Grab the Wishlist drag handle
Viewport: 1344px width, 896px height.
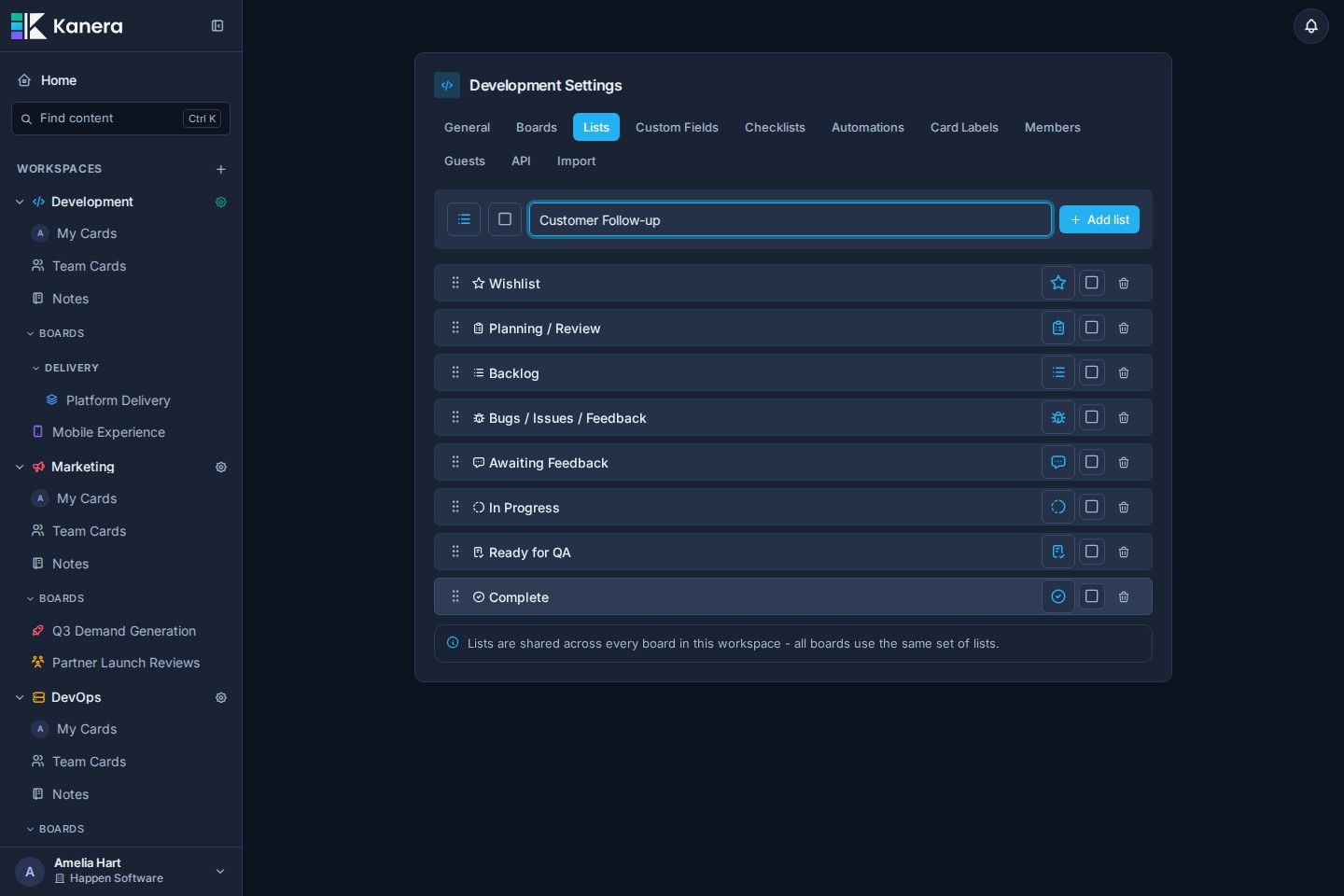pos(455,283)
